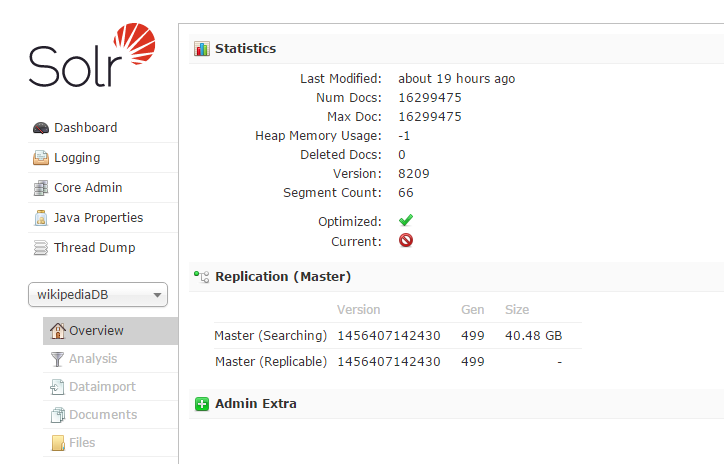Screen dimensions: 724x464
Task: Click the Num Docs value 16299475
Action: pos(430,98)
